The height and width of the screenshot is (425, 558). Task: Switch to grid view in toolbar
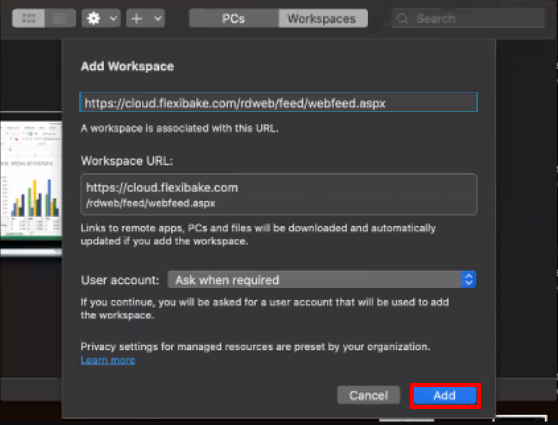(x=28, y=18)
